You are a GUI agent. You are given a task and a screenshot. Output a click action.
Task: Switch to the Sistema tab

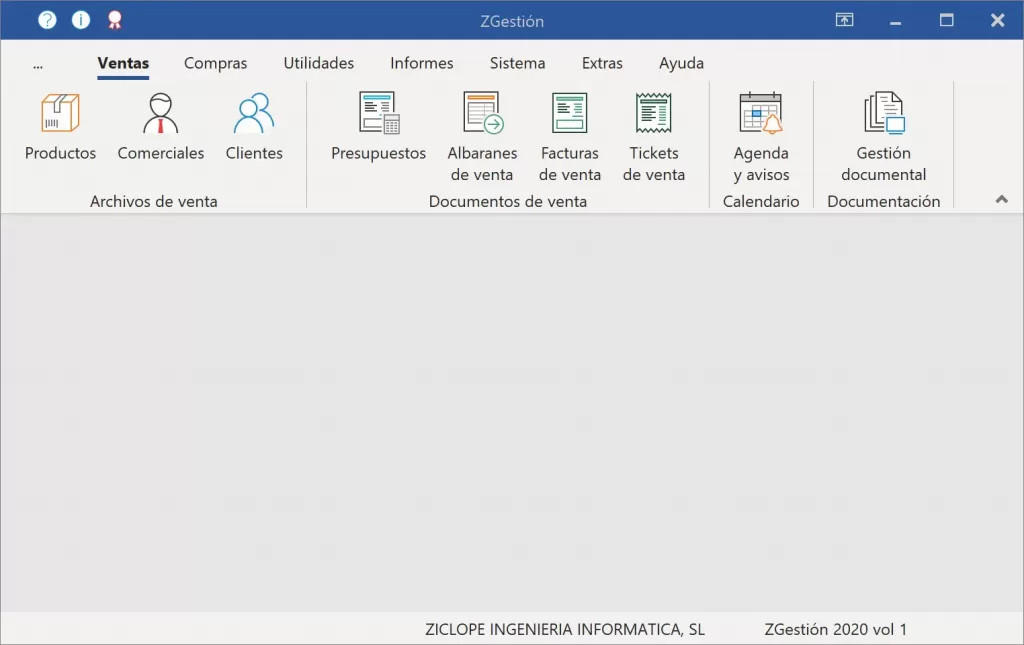(517, 63)
